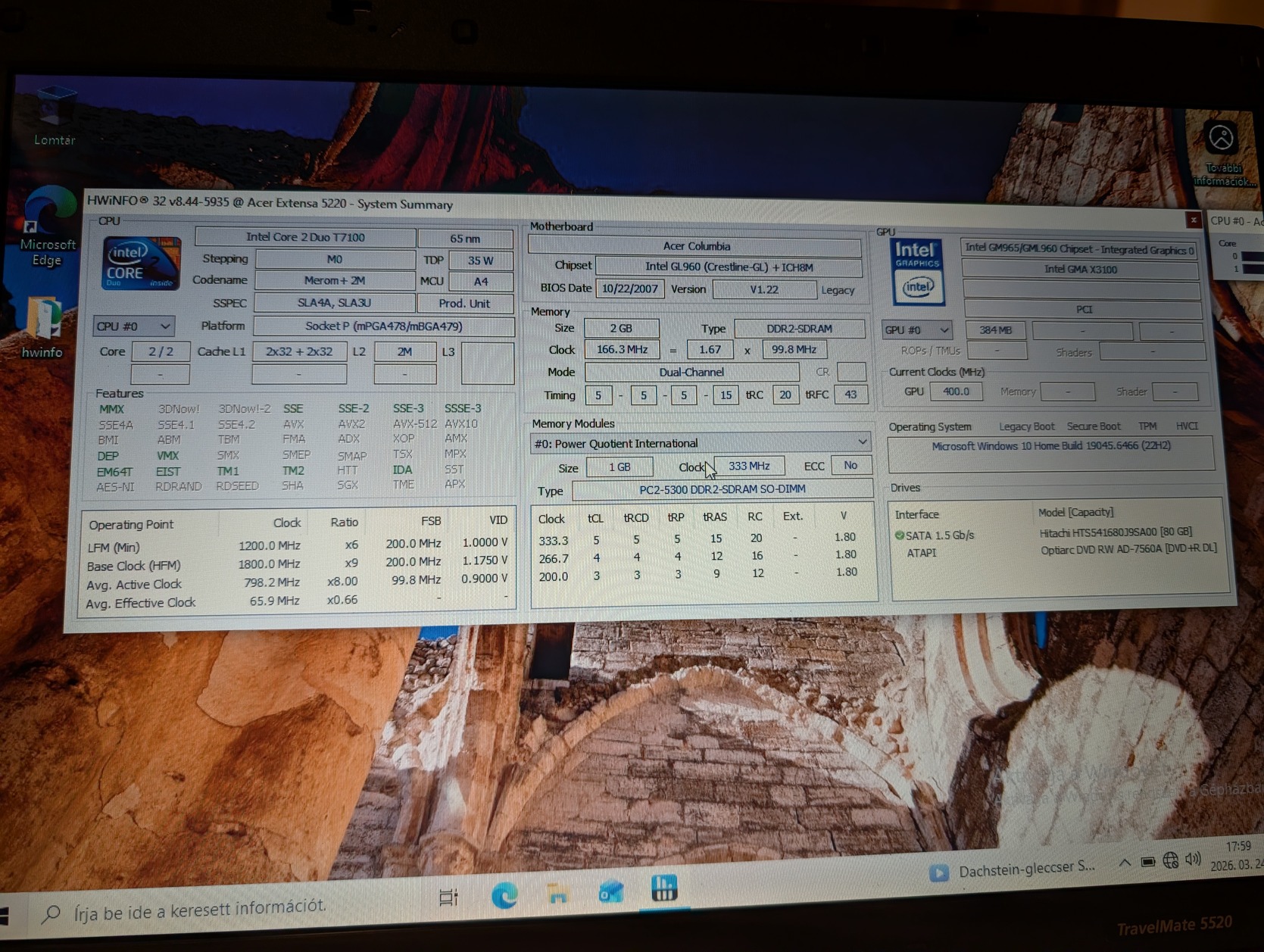Open the CPU #0 selector dropdown
Screen dimensions: 1264x952
133,326
